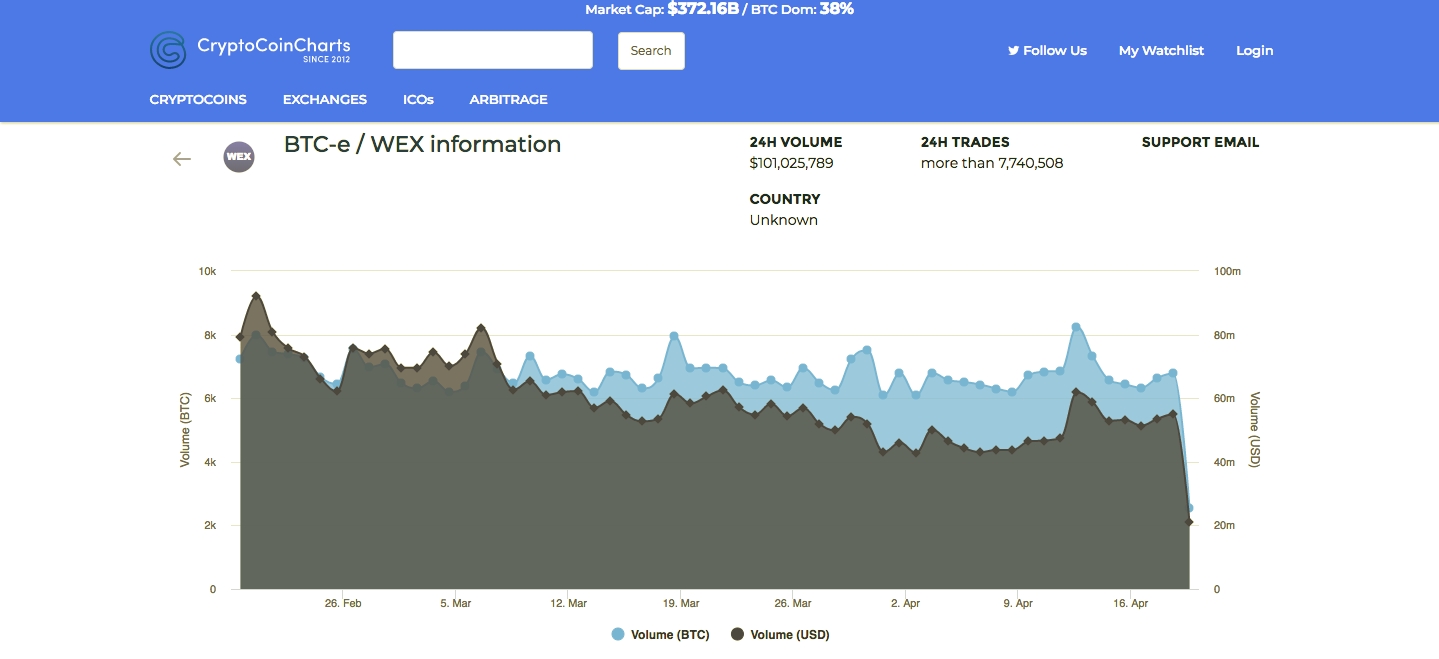Open the ARBITRAGE menu item
Image resolution: width=1439 pixels, height=659 pixels.
coord(508,99)
